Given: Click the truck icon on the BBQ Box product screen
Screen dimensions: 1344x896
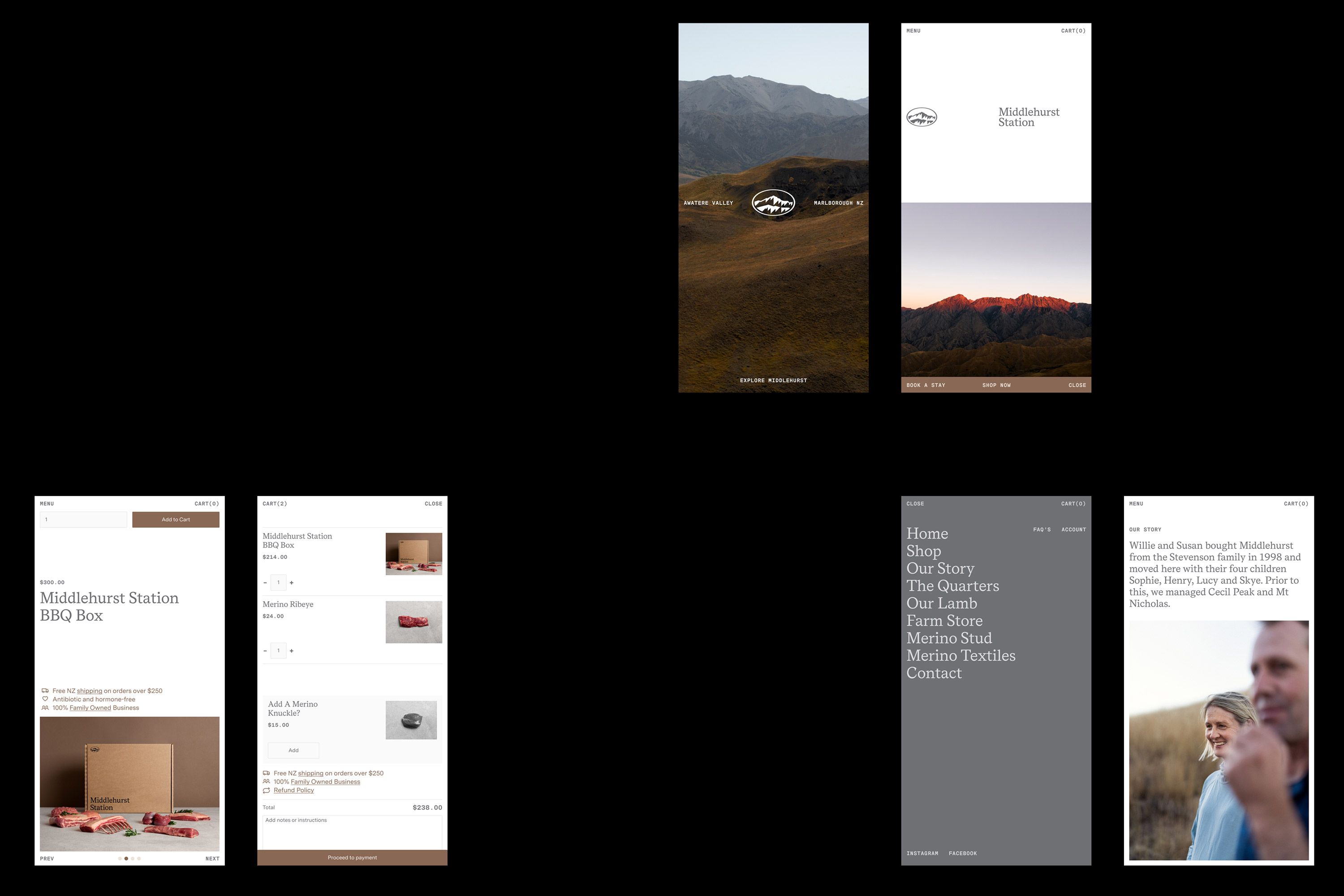Looking at the screenshot, I should tap(45, 691).
